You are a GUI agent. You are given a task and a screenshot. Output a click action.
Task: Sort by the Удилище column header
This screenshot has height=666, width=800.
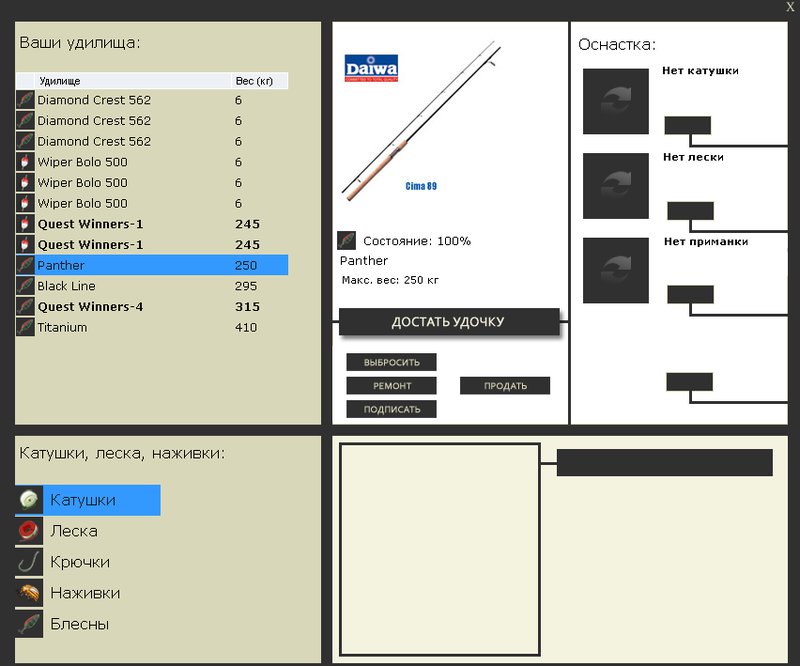133,81
